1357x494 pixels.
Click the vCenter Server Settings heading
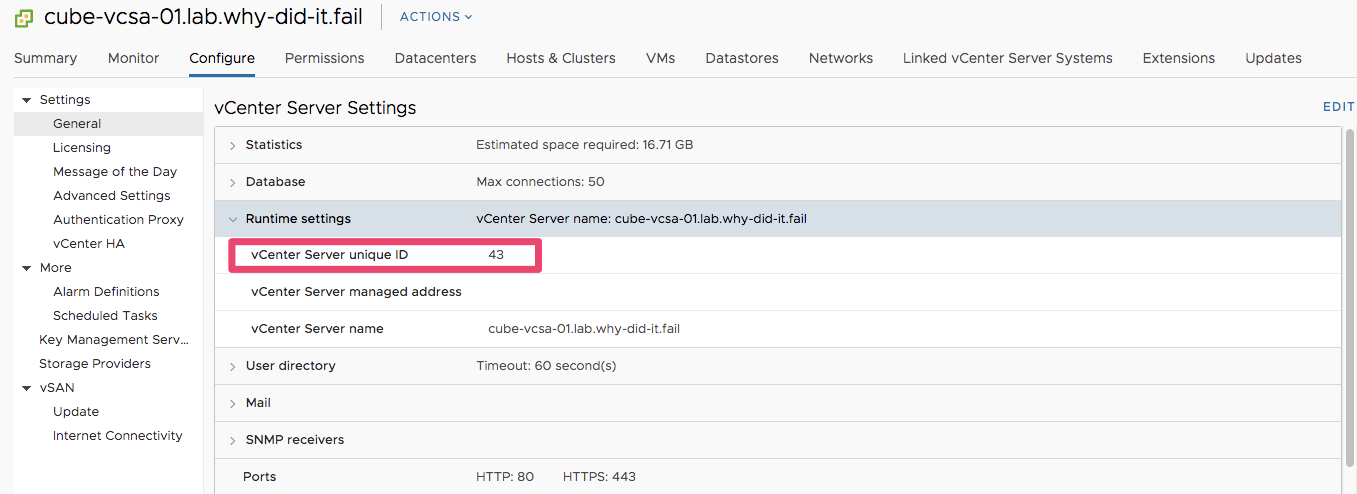pos(315,107)
